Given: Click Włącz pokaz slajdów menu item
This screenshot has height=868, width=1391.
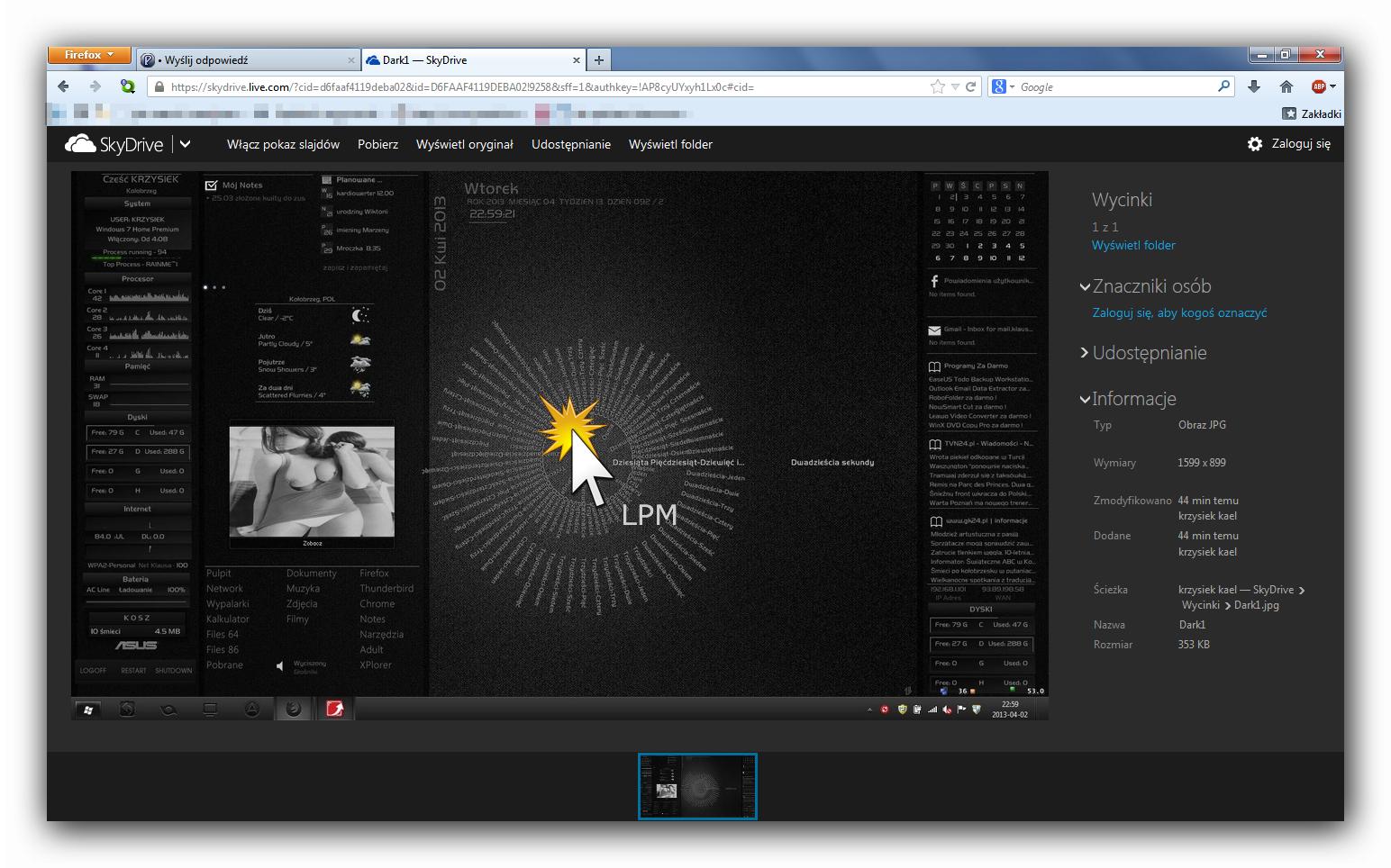Looking at the screenshot, I should [x=283, y=144].
